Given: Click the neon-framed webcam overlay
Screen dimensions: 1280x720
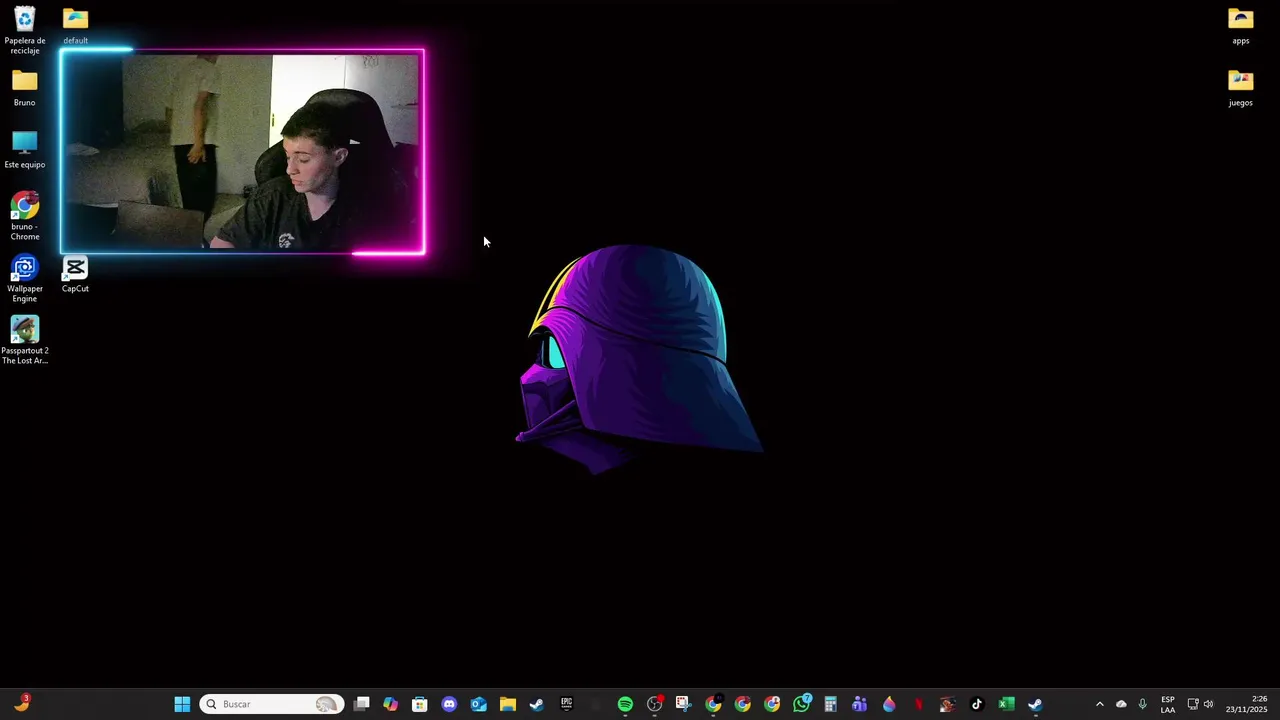Looking at the screenshot, I should tap(242, 151).
